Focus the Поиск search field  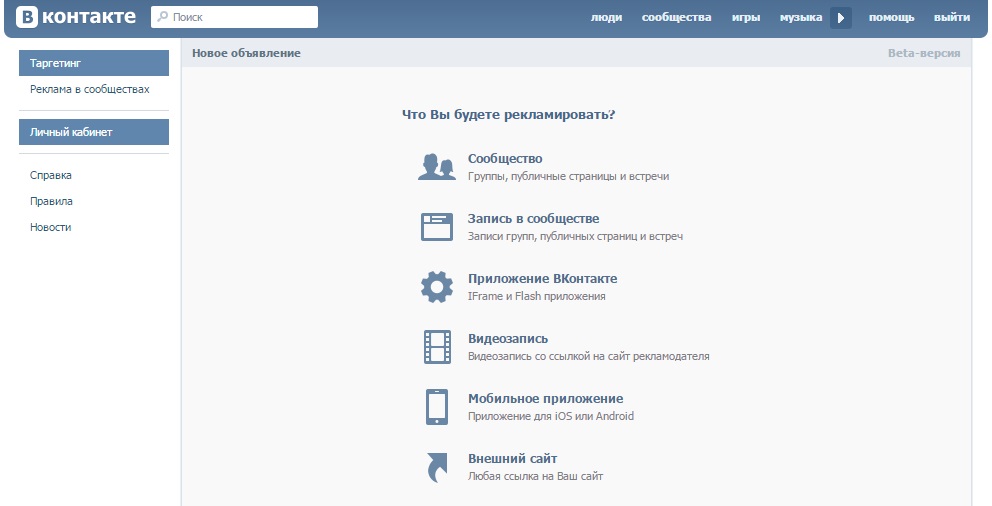(x=234, y=17)
